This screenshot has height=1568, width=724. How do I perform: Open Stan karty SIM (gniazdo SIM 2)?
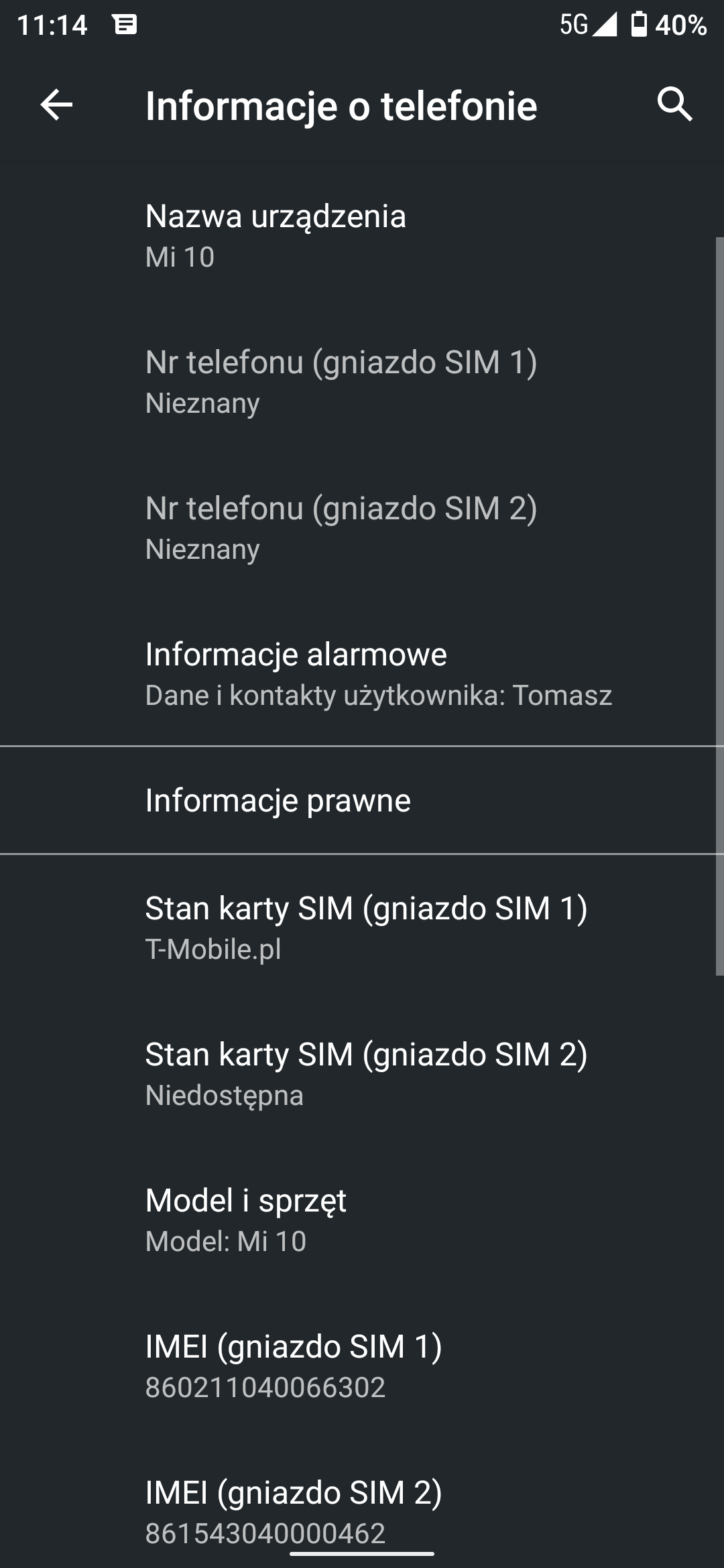coord(362,1074)
